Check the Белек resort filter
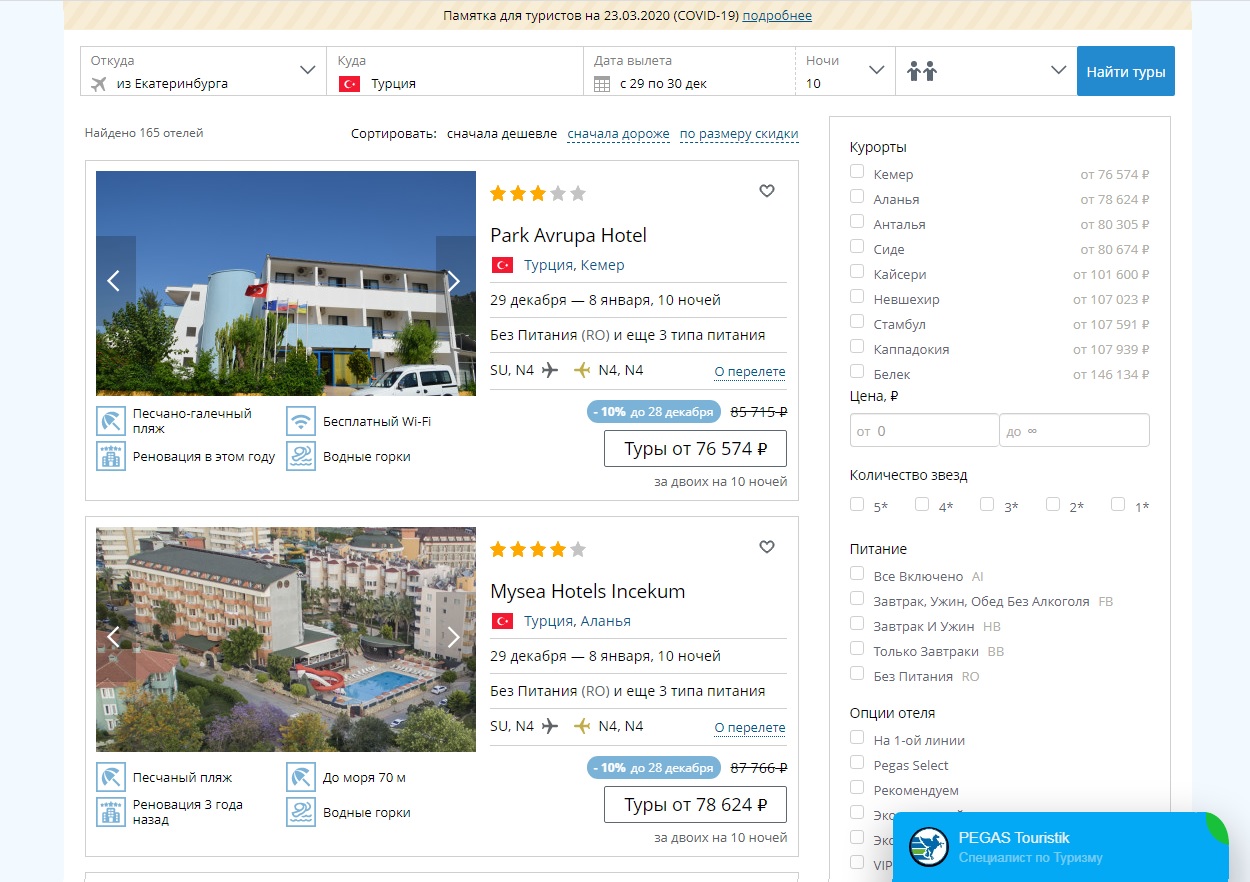Image resolution: width=1250 pixels, height=882 pixels. pyautogui.click(x=857, y=371)
